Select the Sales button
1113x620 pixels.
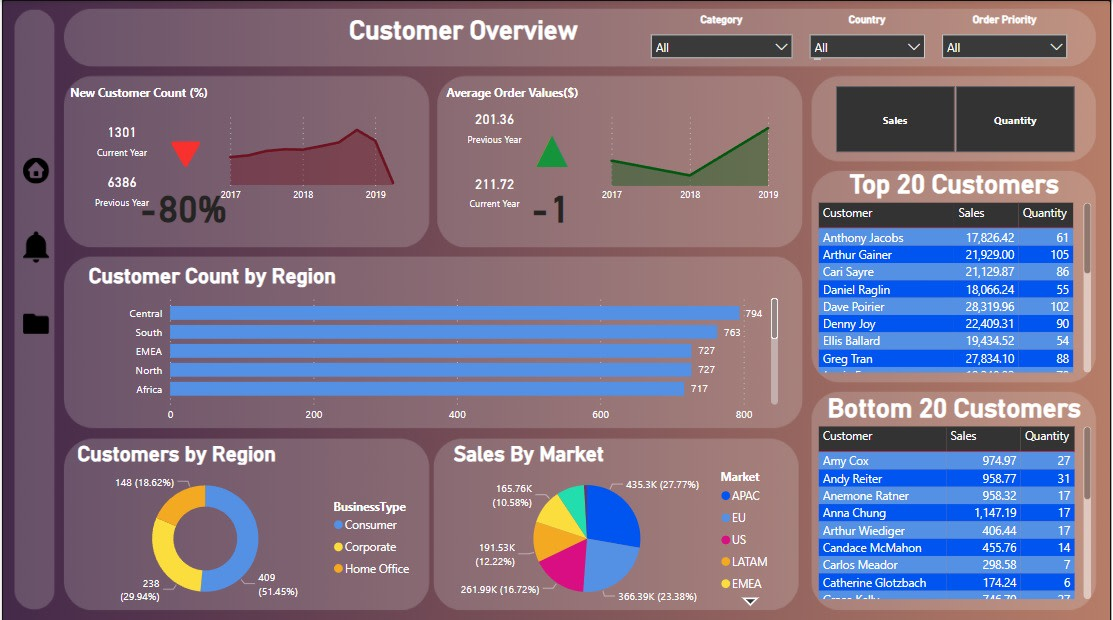tap(895, 120)
